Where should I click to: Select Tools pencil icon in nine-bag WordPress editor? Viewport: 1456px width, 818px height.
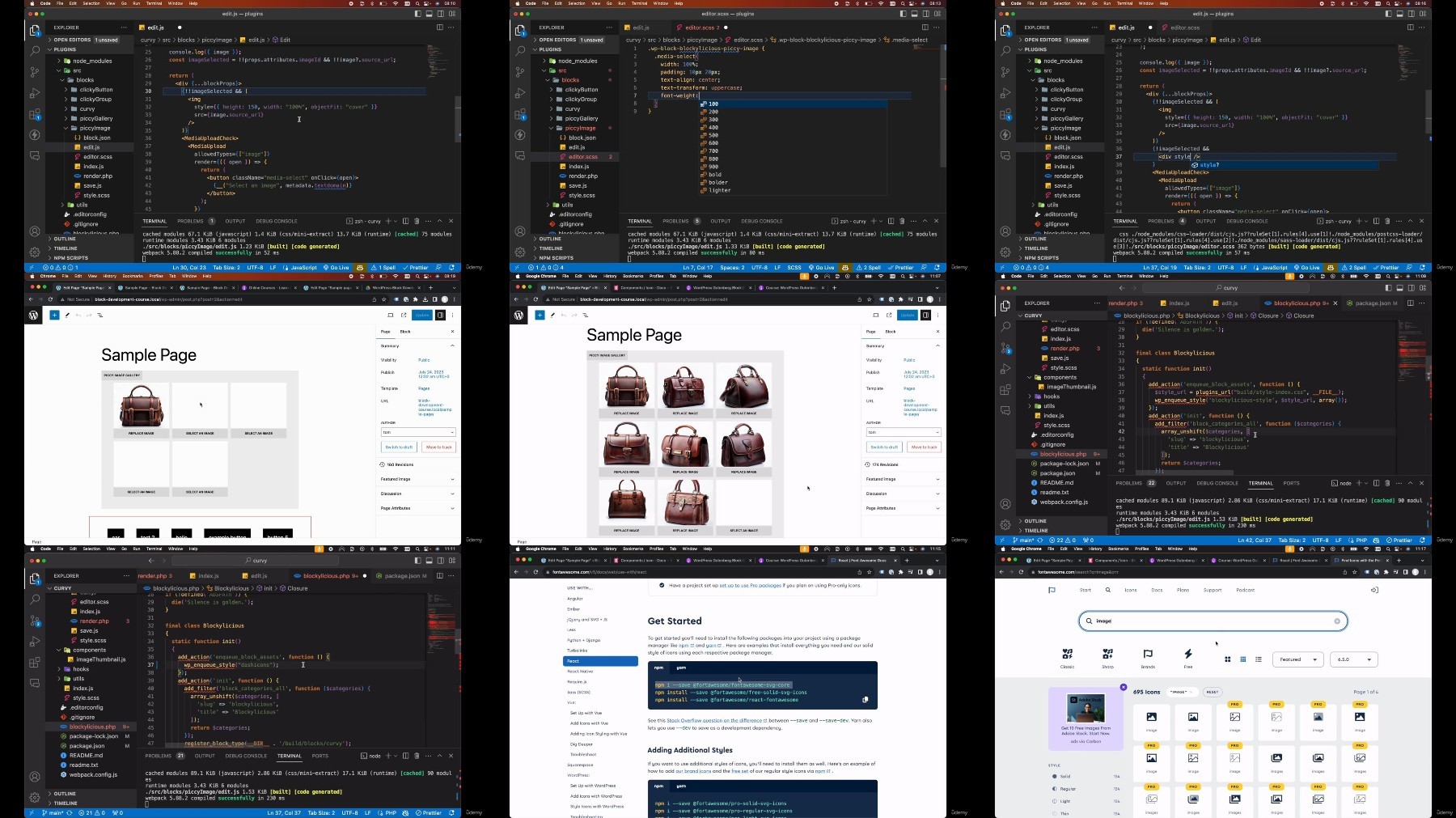pos(552,315)
